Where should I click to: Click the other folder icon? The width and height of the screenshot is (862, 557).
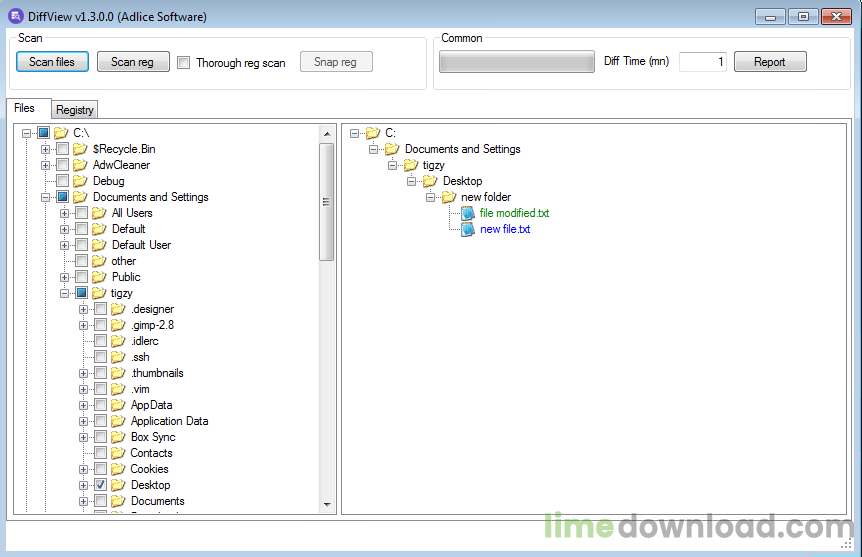pyautogui.click(x=99, y=261)
